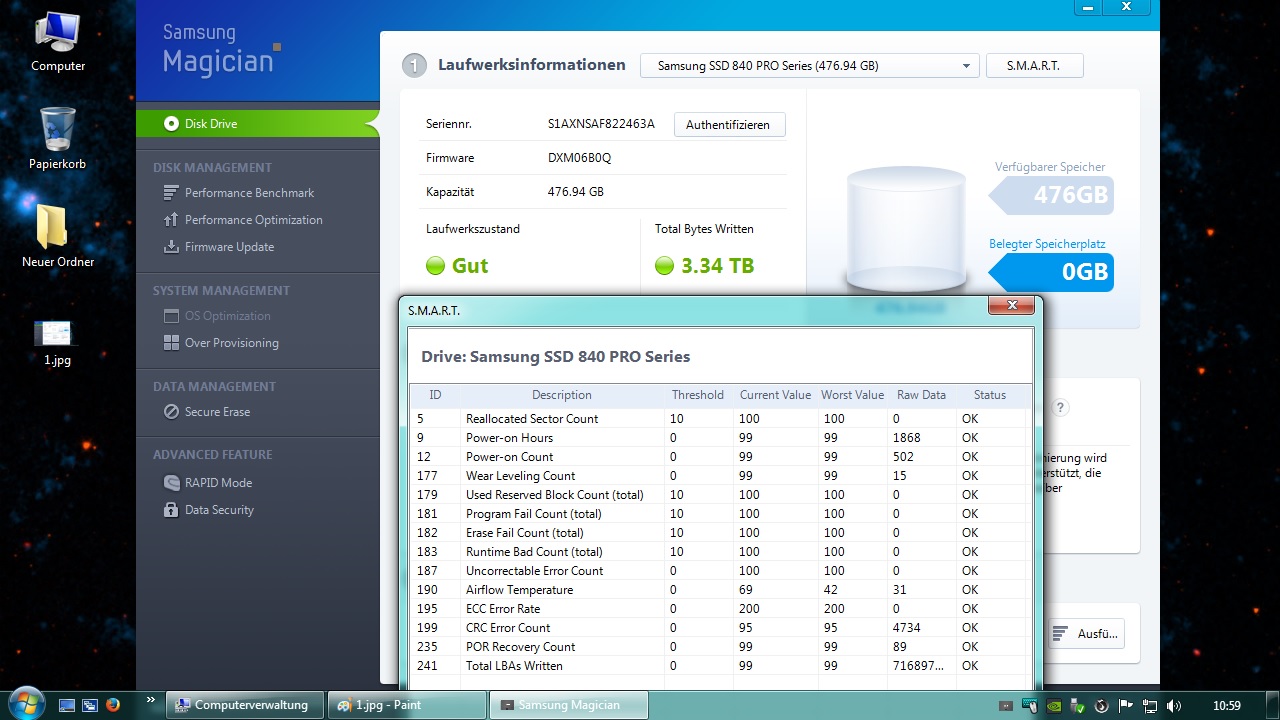
Task: Click the Secure Erase icon
Action: (170, 412)
